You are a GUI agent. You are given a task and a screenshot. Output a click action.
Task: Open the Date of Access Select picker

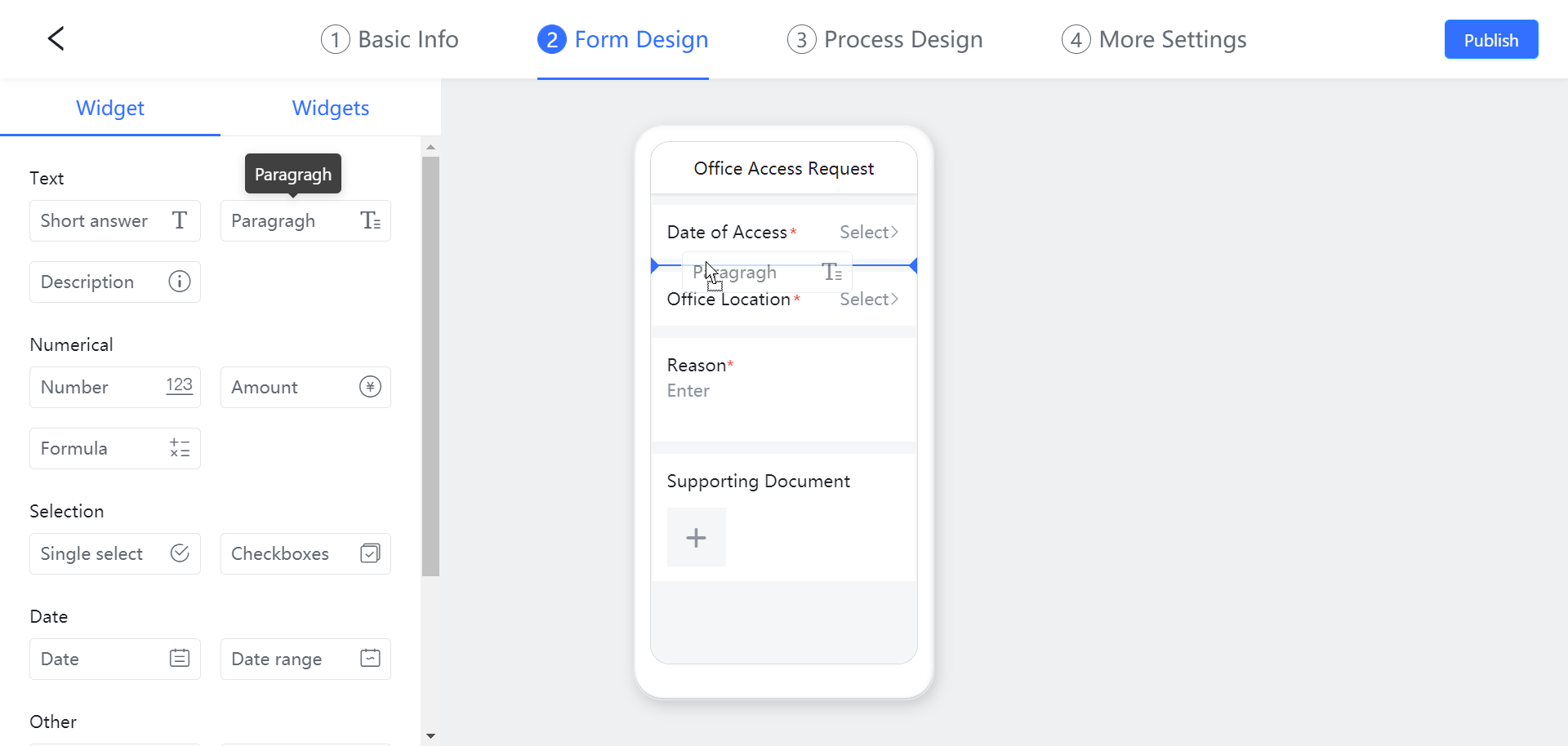[868, 231]
